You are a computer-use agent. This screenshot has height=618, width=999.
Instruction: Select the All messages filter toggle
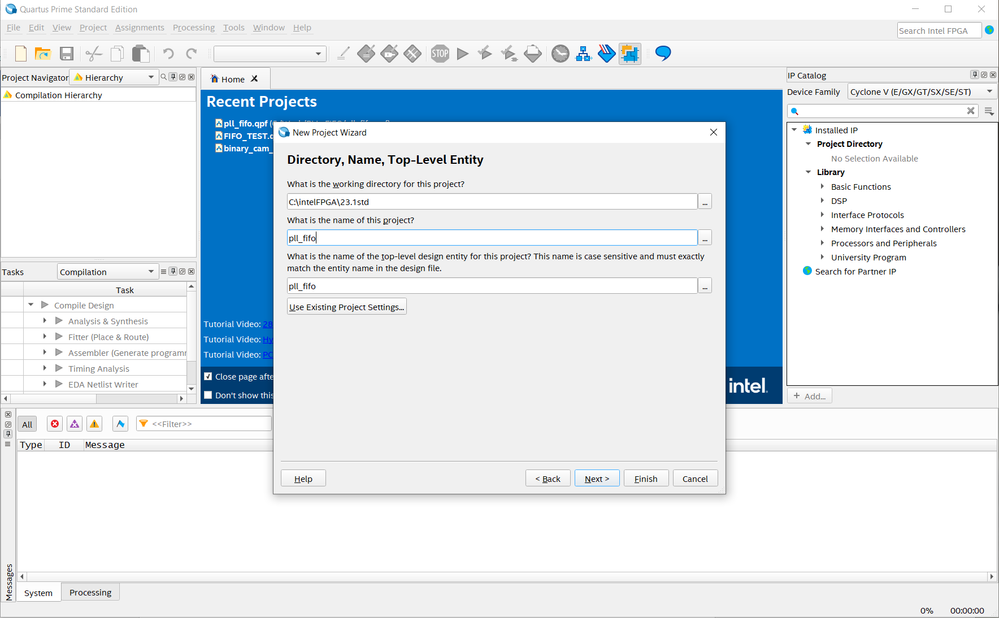(27, 424)
